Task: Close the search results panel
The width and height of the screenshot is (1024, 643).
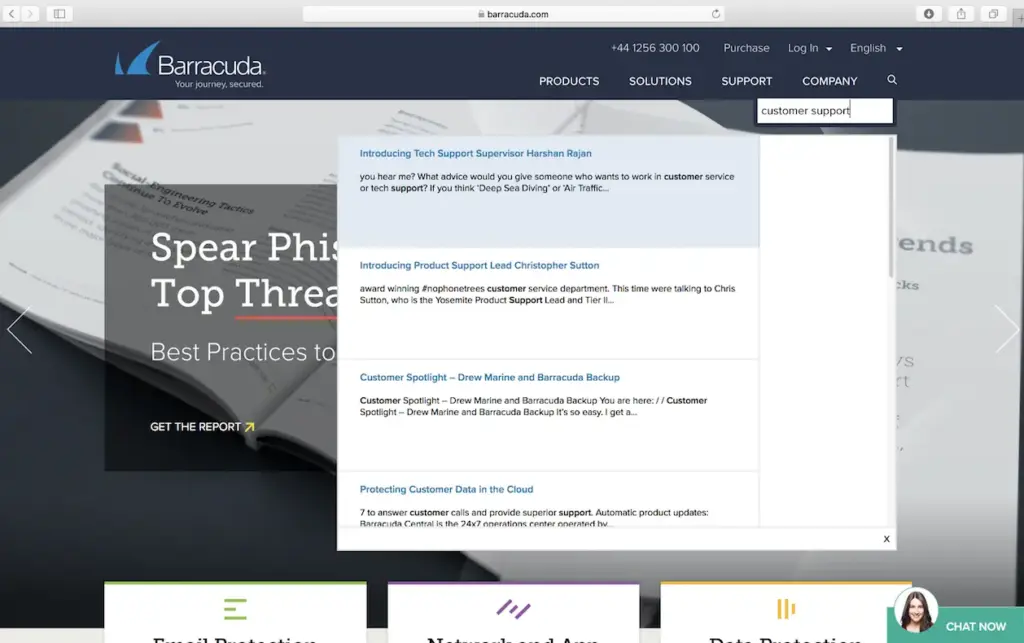Action: [x=886, y=539]
